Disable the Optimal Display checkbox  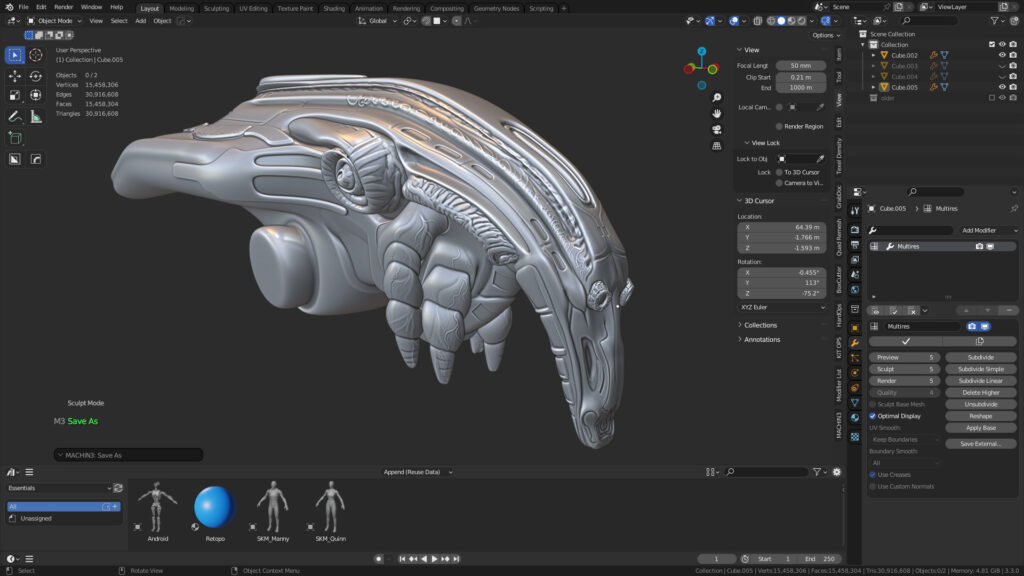coord(873,416)
